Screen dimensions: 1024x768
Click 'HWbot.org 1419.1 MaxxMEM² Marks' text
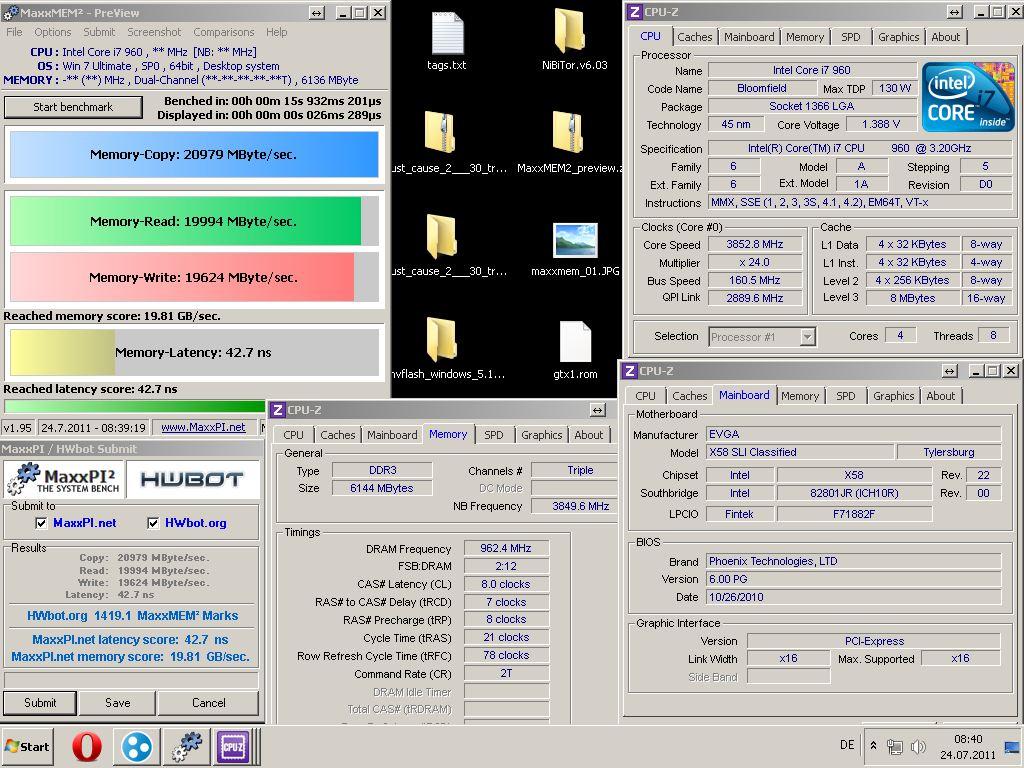[x=133, y=616]
